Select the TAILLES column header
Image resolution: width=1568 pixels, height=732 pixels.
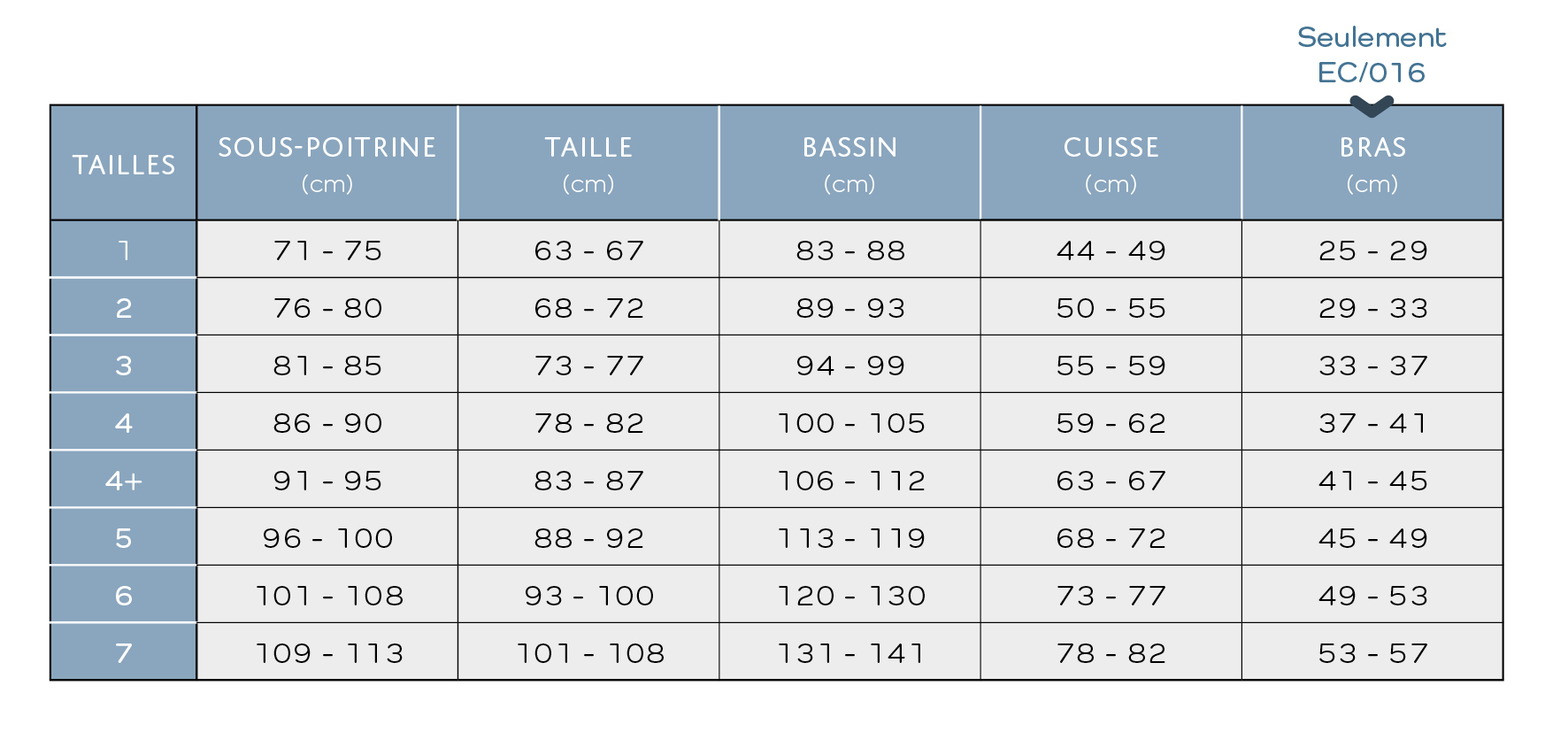pos(124,165)
